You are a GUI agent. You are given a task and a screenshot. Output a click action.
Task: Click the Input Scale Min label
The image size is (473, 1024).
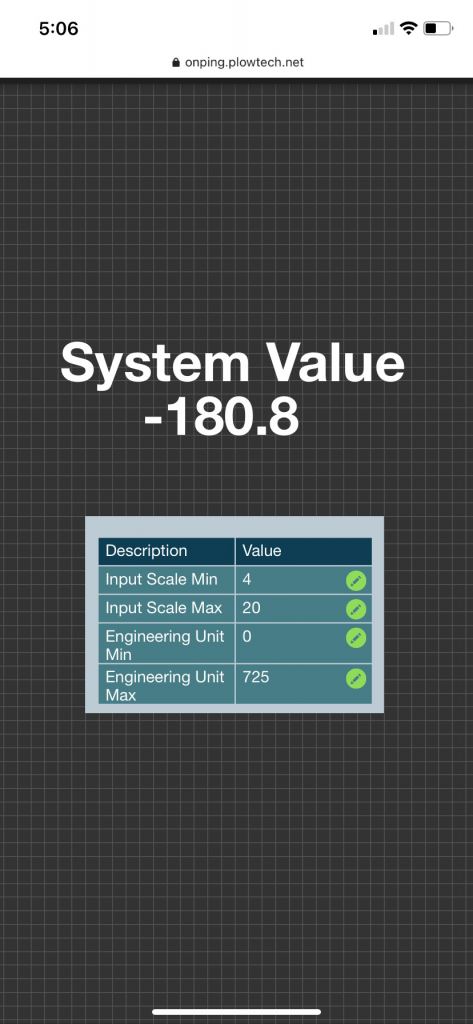[x=161, y=579]
